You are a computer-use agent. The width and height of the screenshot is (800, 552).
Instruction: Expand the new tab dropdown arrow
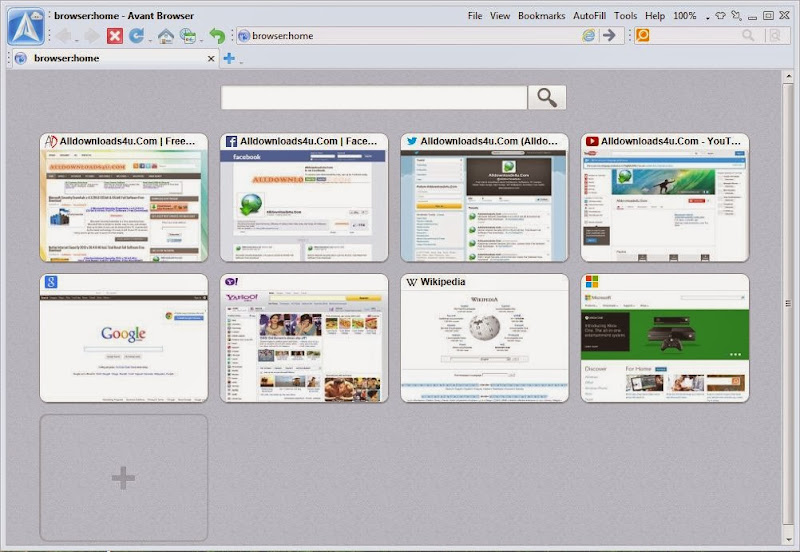point(241,62)
